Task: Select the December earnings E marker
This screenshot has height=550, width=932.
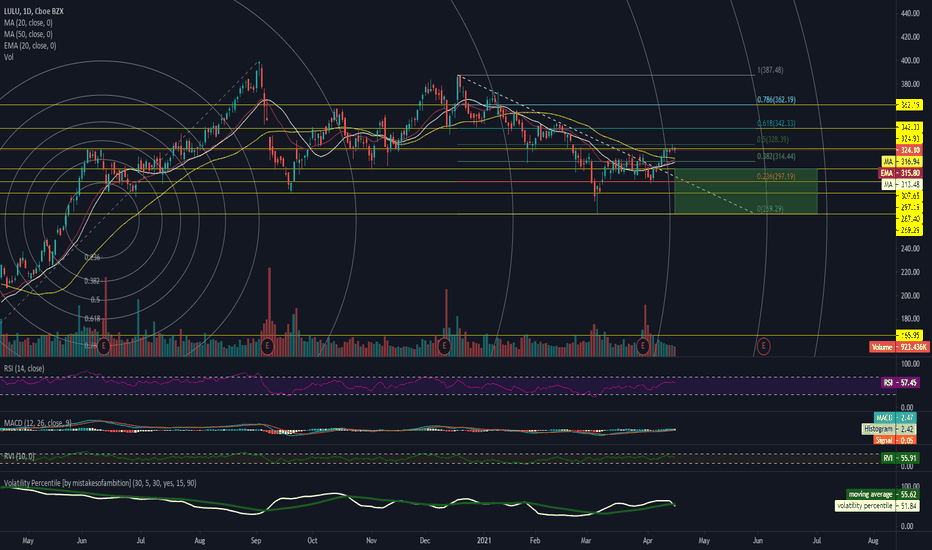Action: tap(443, 345)
